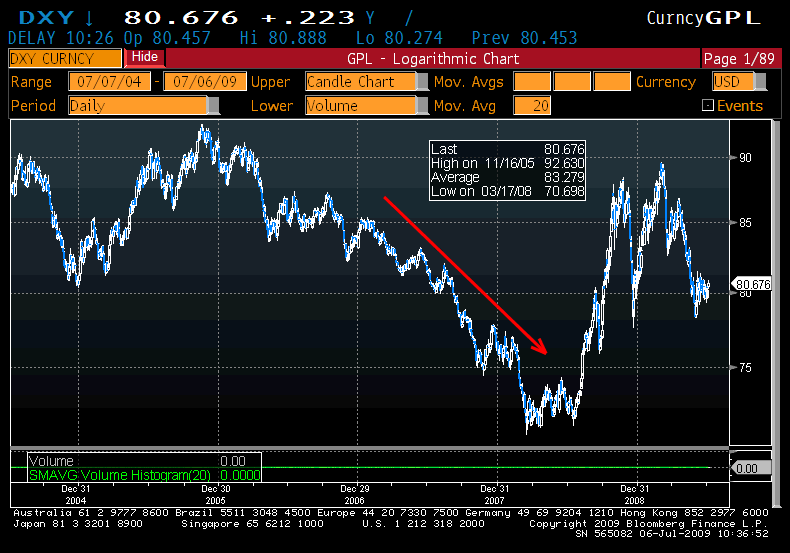The width and height of the screenshot is (790, 553).
Task: Click the 'Prev 80.453' quote value
Action: coord(524,38)
